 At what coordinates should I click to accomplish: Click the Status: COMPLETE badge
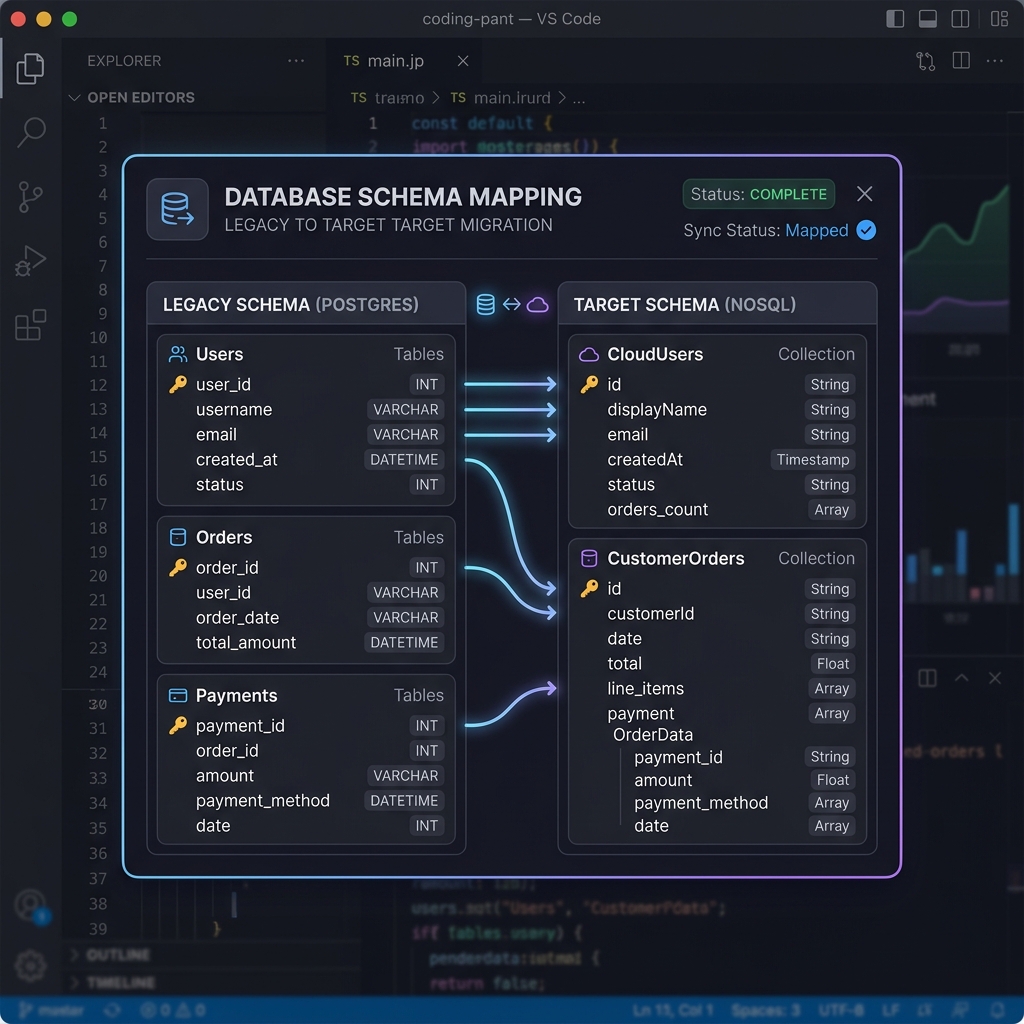tap(758, 194)
